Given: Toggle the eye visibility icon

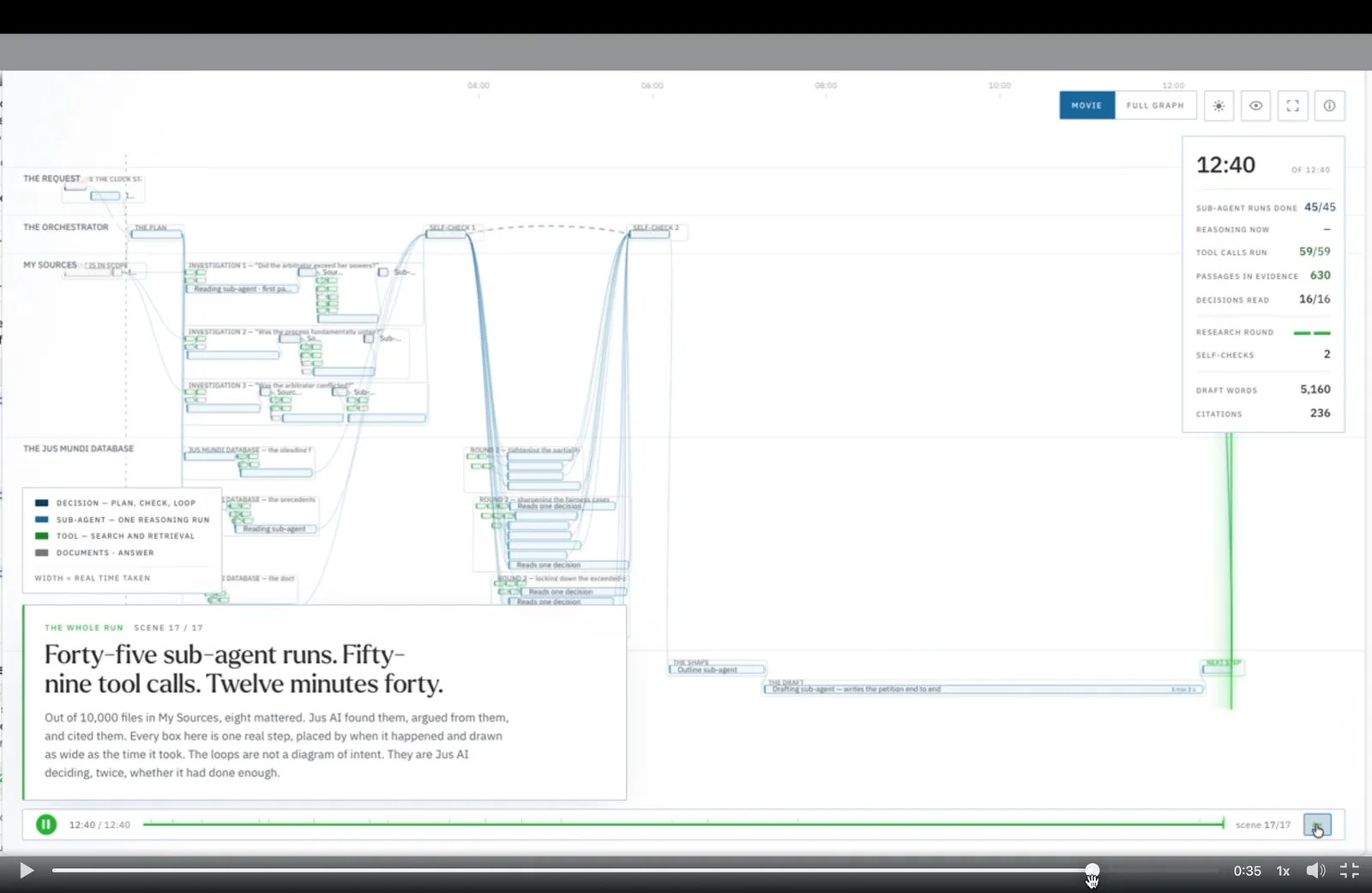Looking at the screenshot, I should [1255, 106].
